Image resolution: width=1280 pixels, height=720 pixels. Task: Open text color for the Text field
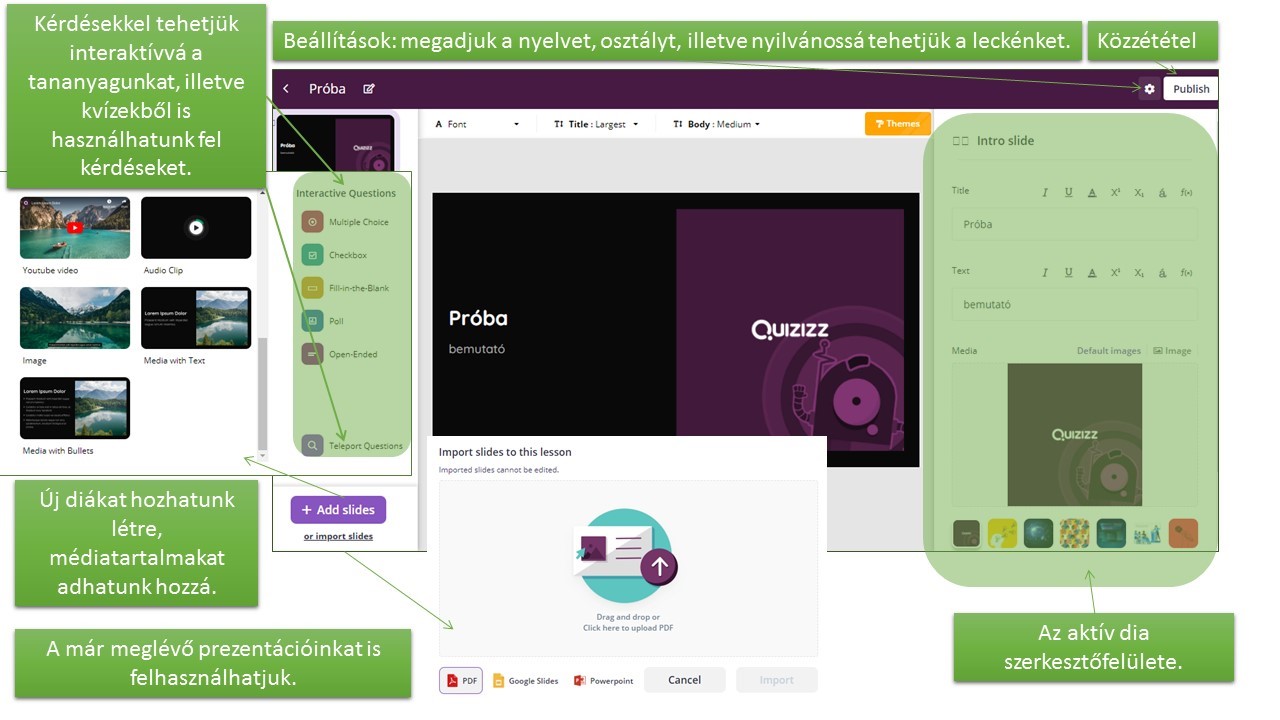click(x=1091, y=272)
